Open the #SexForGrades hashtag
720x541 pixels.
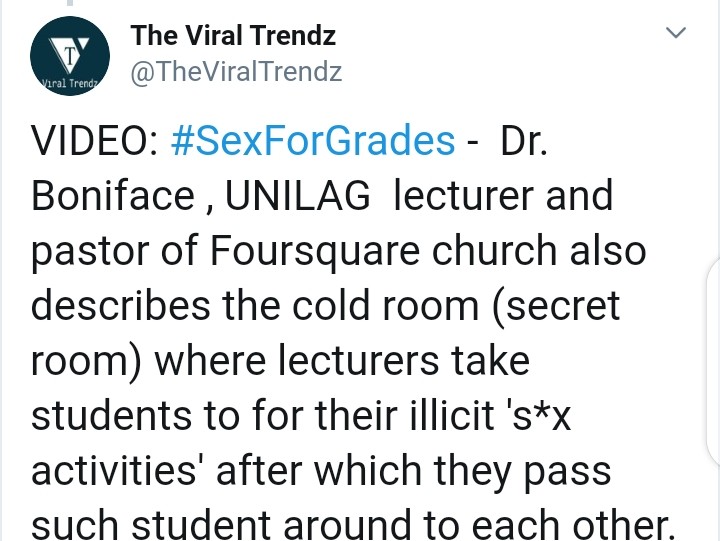(313, 141)
